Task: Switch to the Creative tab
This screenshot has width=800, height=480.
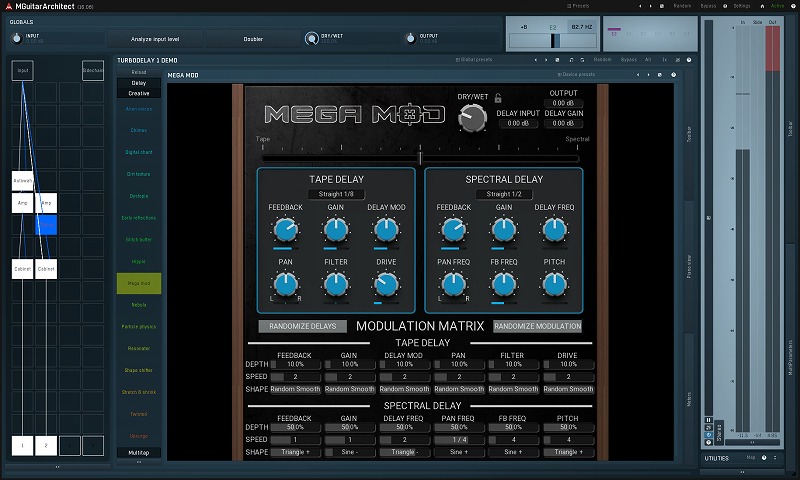Action: click(138, 93)
